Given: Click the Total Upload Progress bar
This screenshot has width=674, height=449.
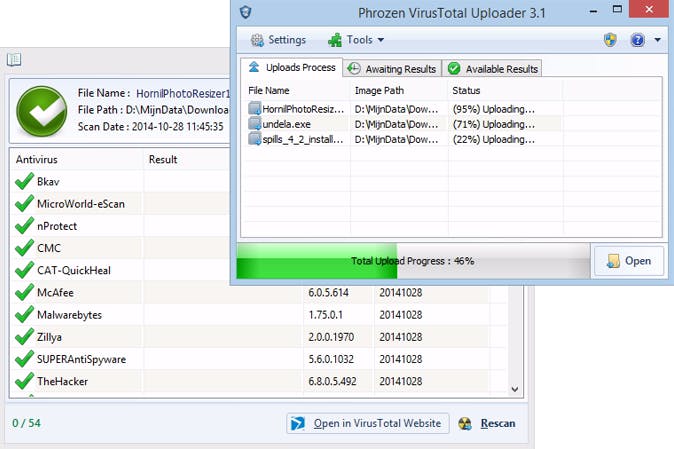Looking at the screenshot, I should 413,261.
